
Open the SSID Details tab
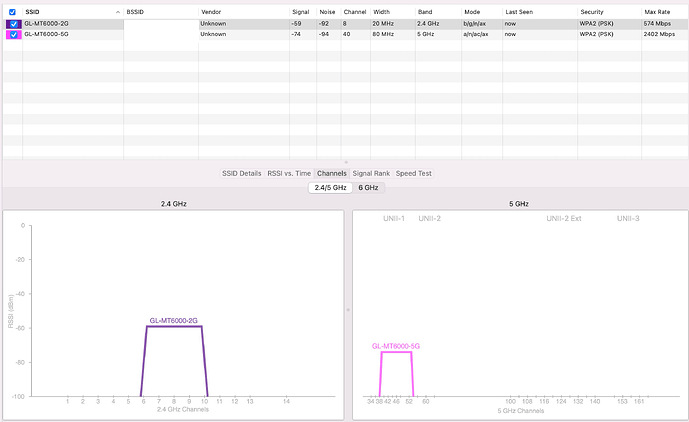(242, 173)
